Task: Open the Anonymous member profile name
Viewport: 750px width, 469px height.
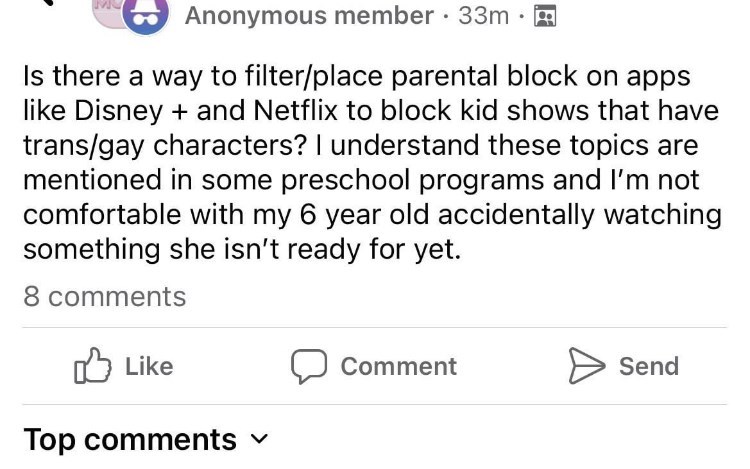Action: [309, 16]
